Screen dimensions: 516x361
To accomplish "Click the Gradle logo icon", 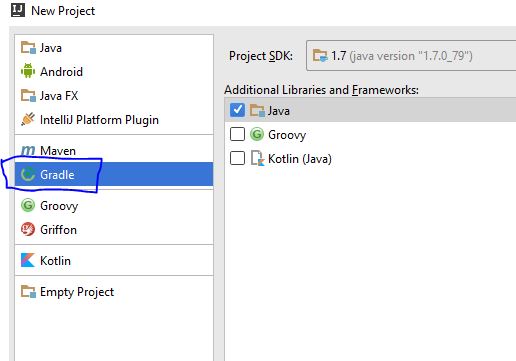I will pos(28,174).
